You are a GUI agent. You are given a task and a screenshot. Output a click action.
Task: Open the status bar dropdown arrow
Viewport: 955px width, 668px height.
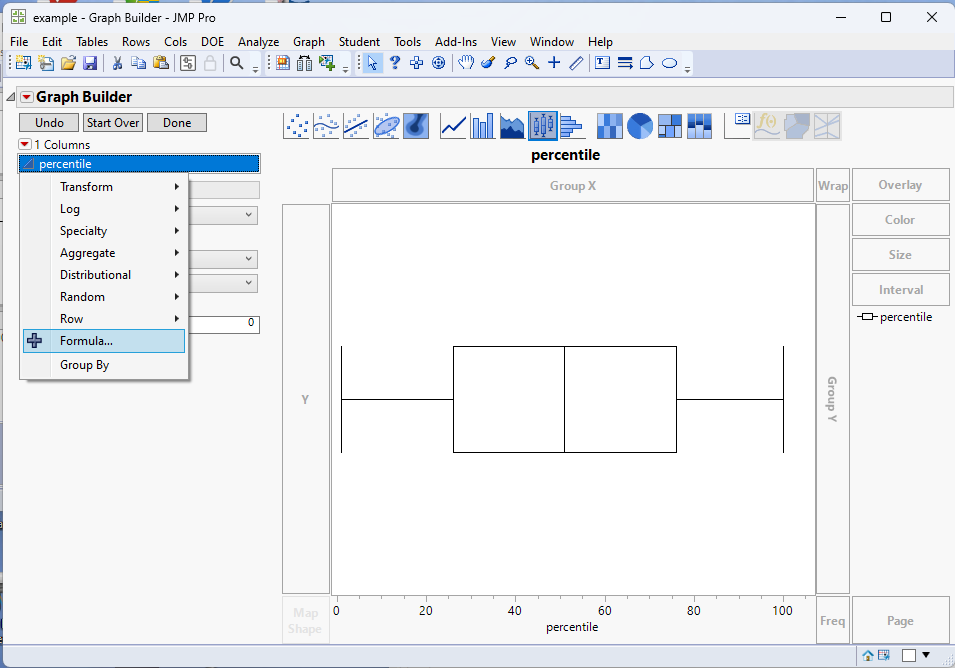(926, 655)
